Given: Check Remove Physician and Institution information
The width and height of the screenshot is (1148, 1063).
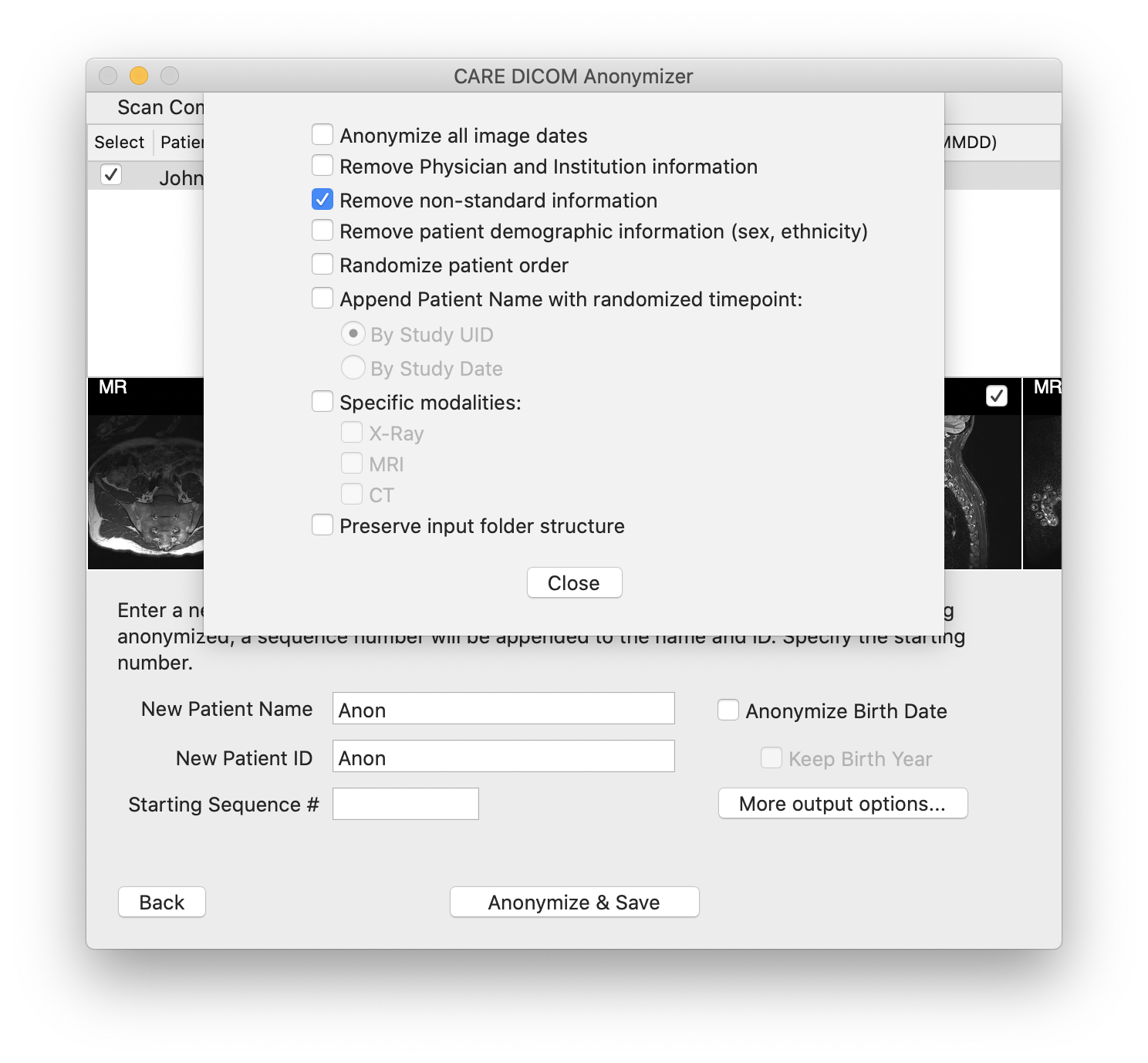Looking at the screenshot, I should click(x=322, y=166).
